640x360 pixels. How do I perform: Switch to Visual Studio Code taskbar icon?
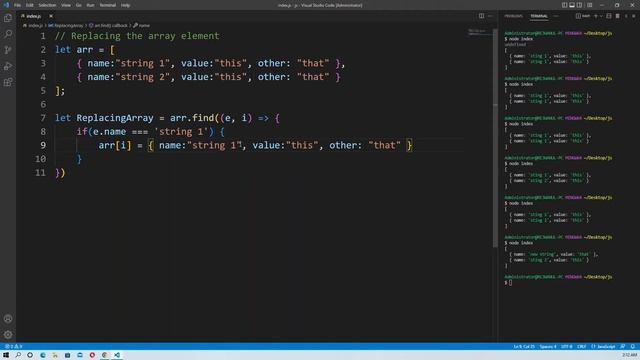click(117, 355)
